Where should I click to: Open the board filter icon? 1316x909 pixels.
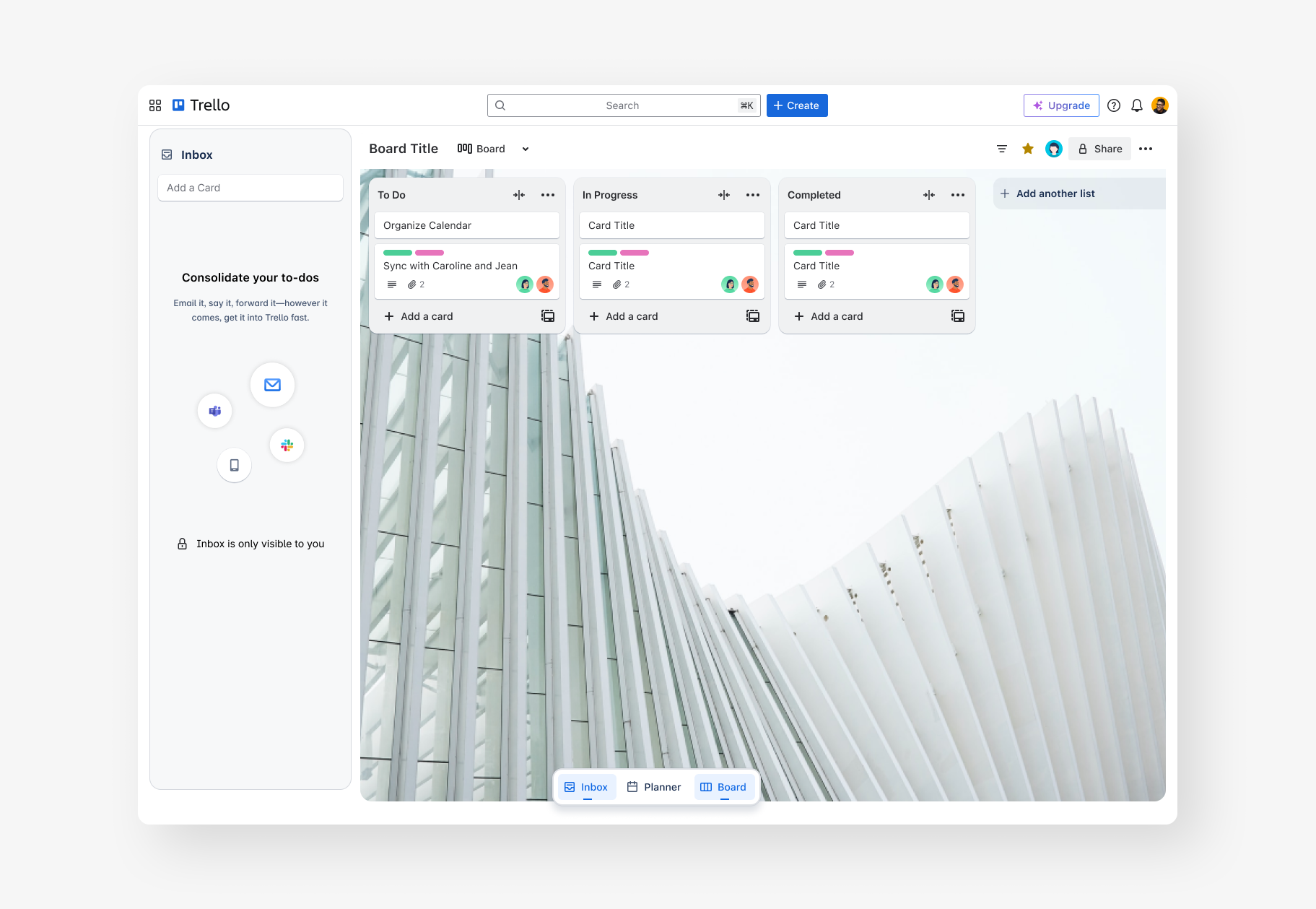[1002, 149]
